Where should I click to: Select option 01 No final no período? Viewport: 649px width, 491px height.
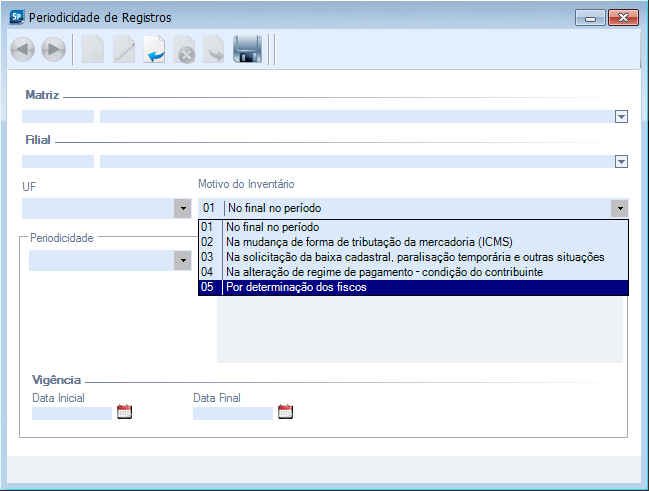(413, 227)
